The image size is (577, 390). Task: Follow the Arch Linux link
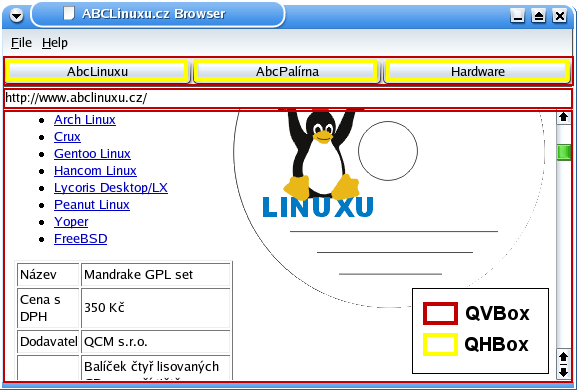[85, 120]
